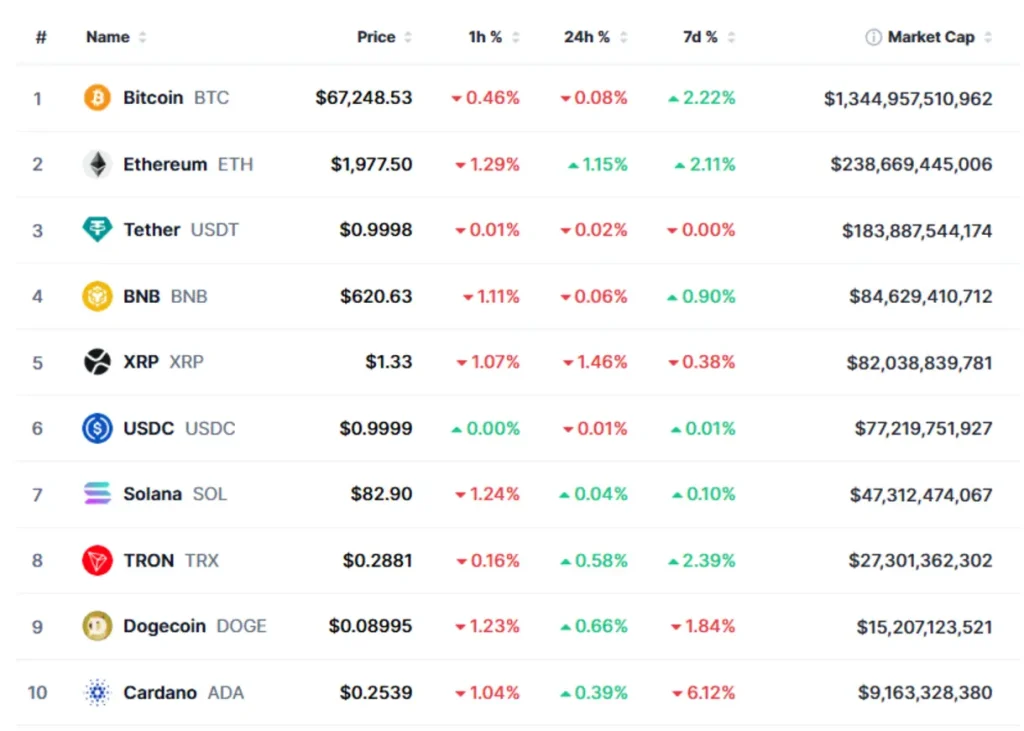Sort by 1h % column header
The height and width of the screenshot is (731, 1024).
[485, 37]
